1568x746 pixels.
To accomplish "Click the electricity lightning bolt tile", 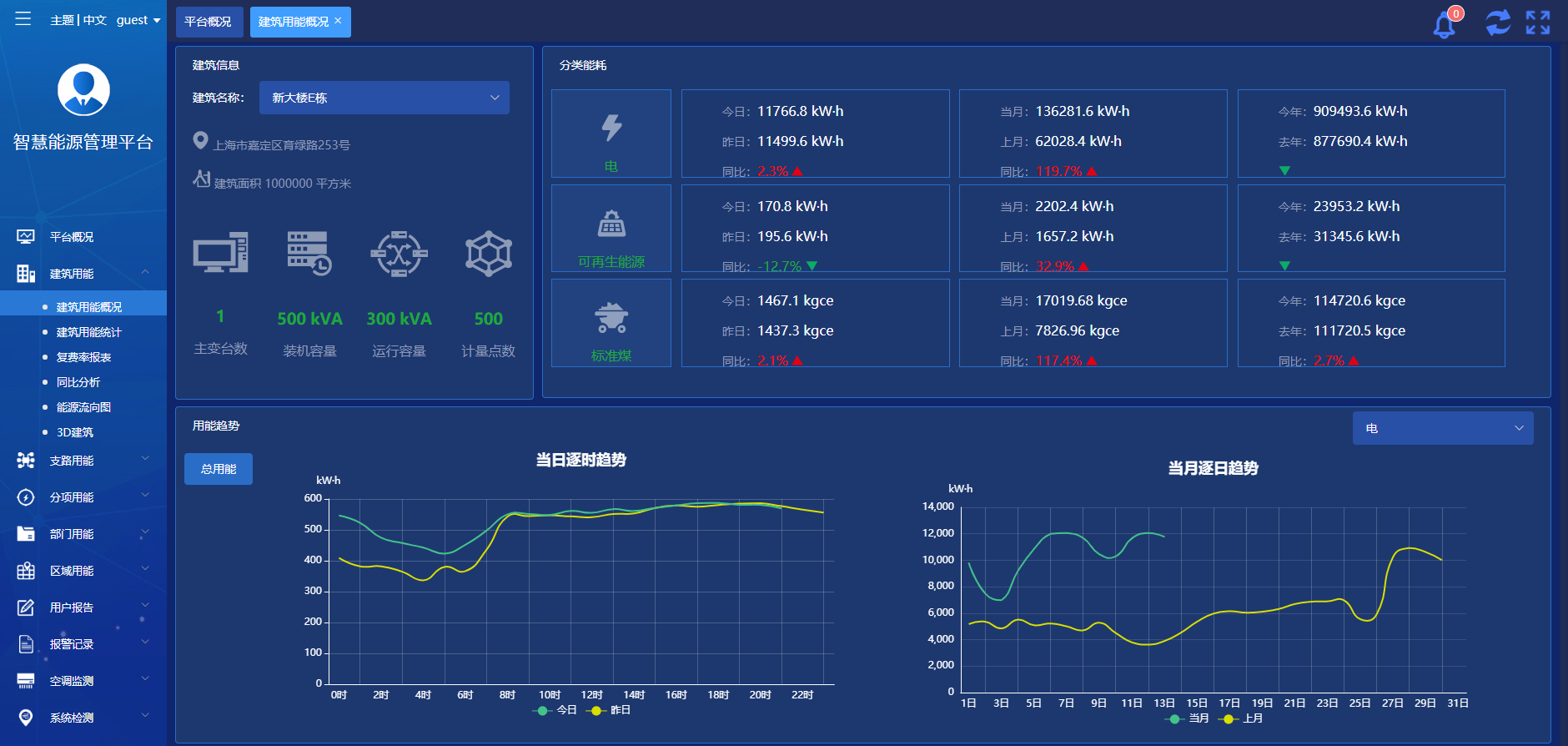I will [611, 134].
